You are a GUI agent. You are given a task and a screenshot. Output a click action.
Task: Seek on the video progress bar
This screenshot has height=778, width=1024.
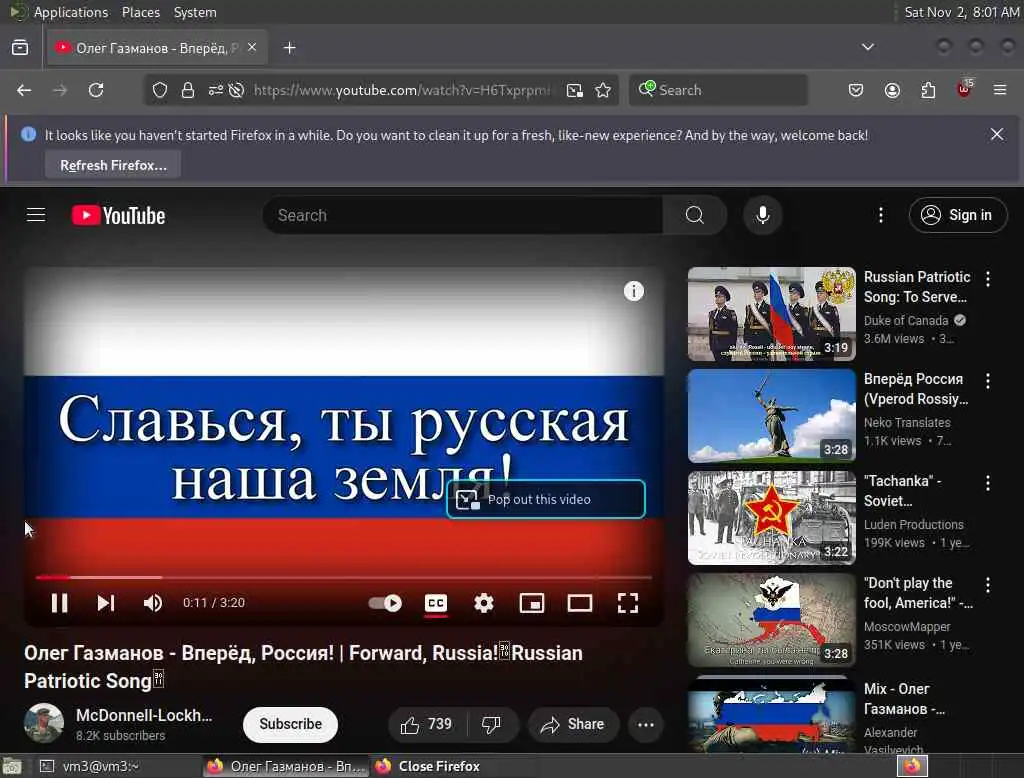point(344,577)
